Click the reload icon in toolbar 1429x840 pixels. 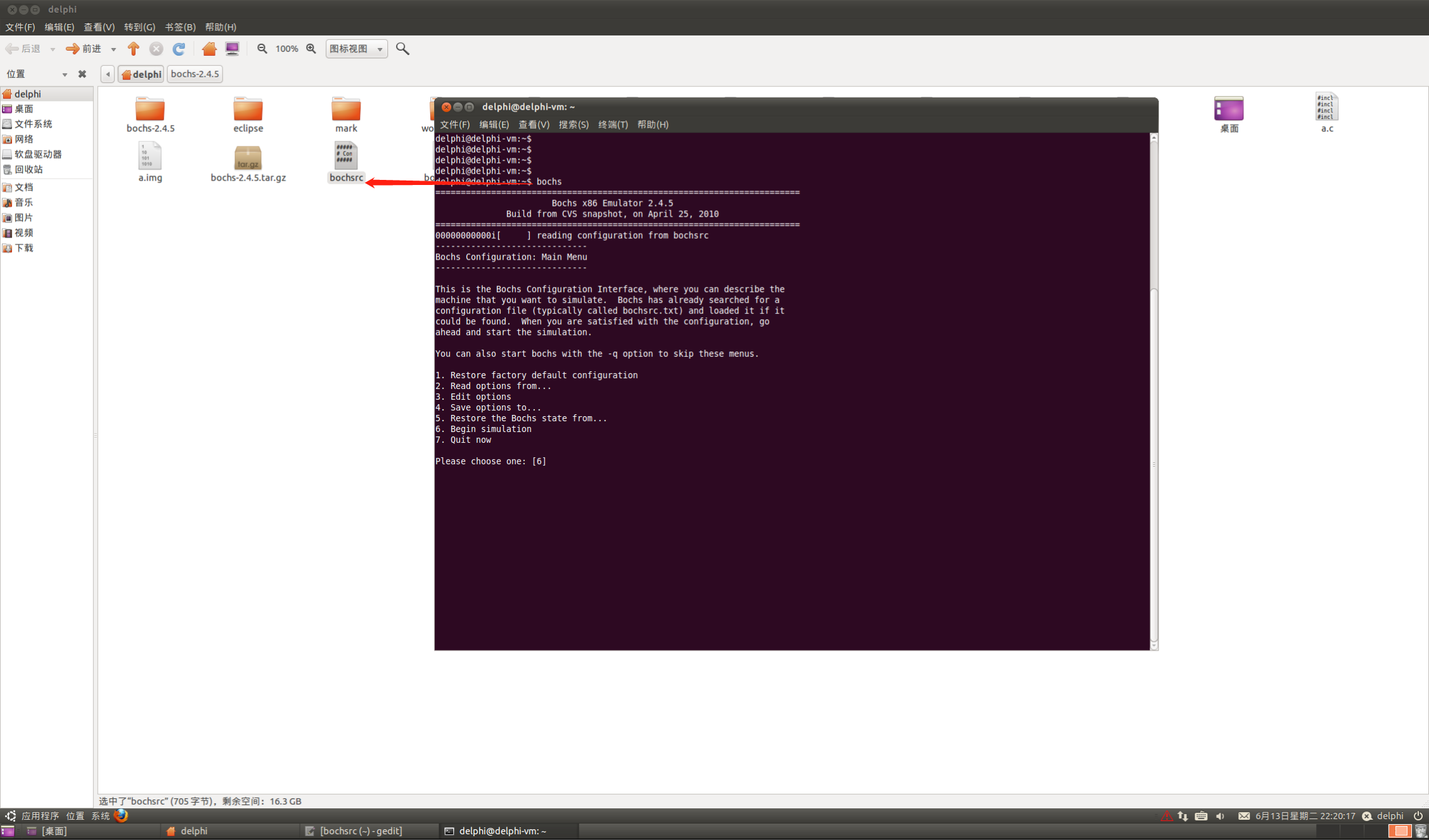click(x=179, y=49)
